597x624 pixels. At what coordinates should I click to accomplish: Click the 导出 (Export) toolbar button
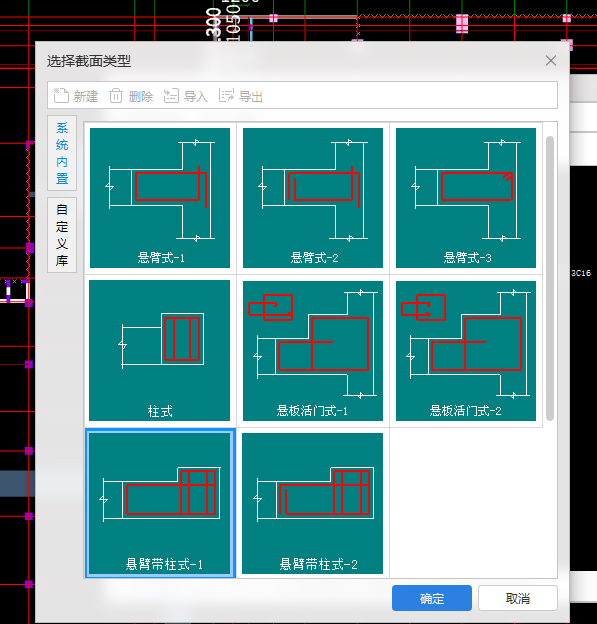point(241,96)
